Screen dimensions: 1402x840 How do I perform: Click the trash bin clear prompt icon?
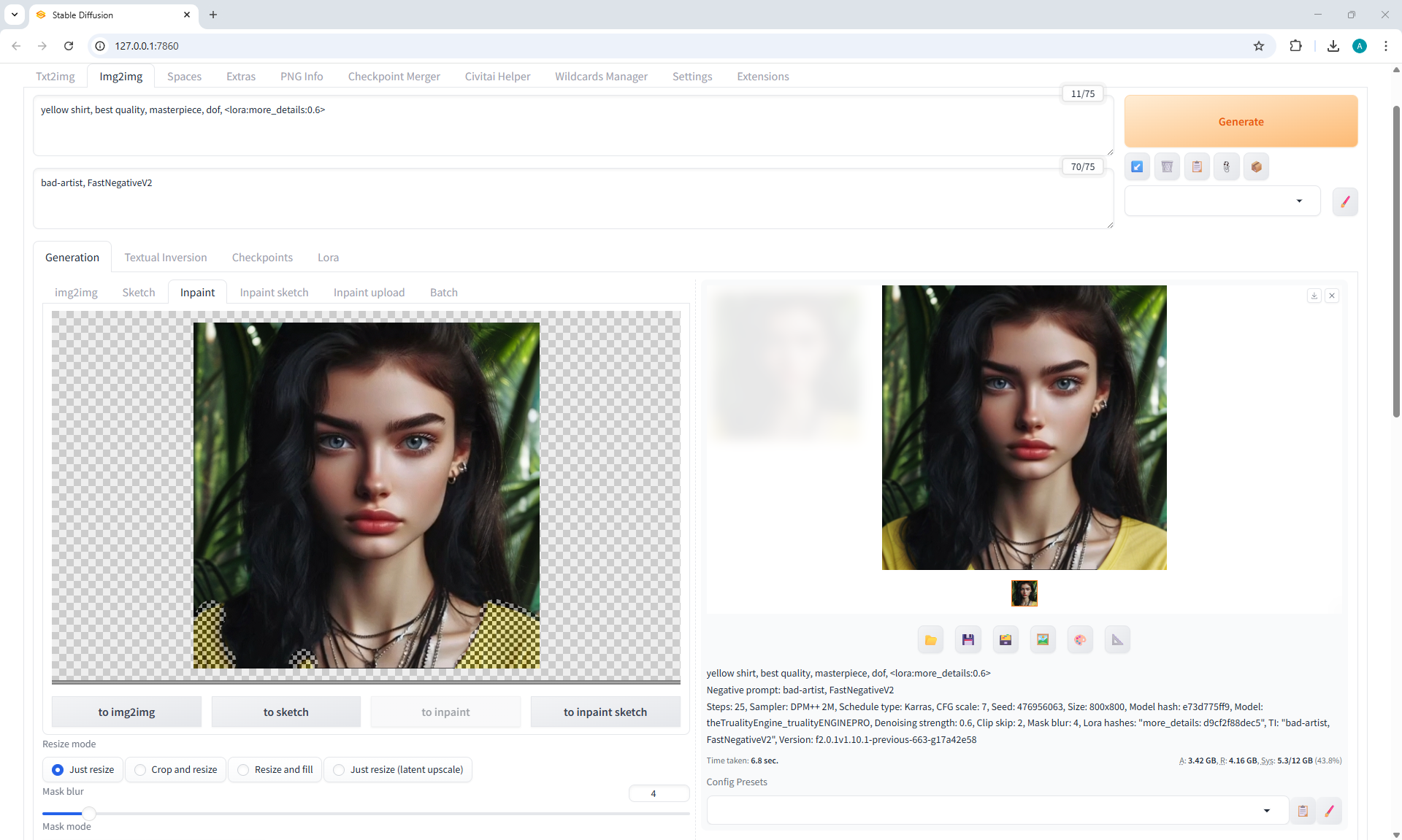(1167, 167)
